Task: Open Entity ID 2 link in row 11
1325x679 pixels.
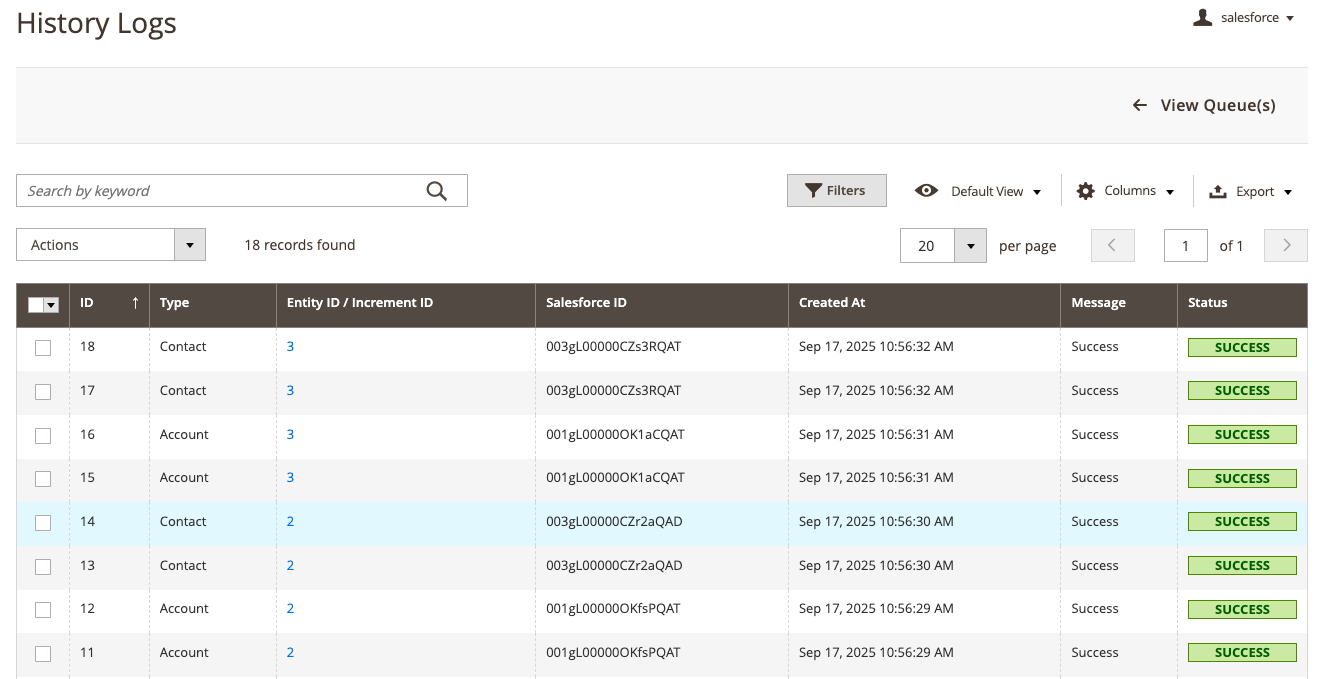Action: pyautogui.click(x=290, y=652)
